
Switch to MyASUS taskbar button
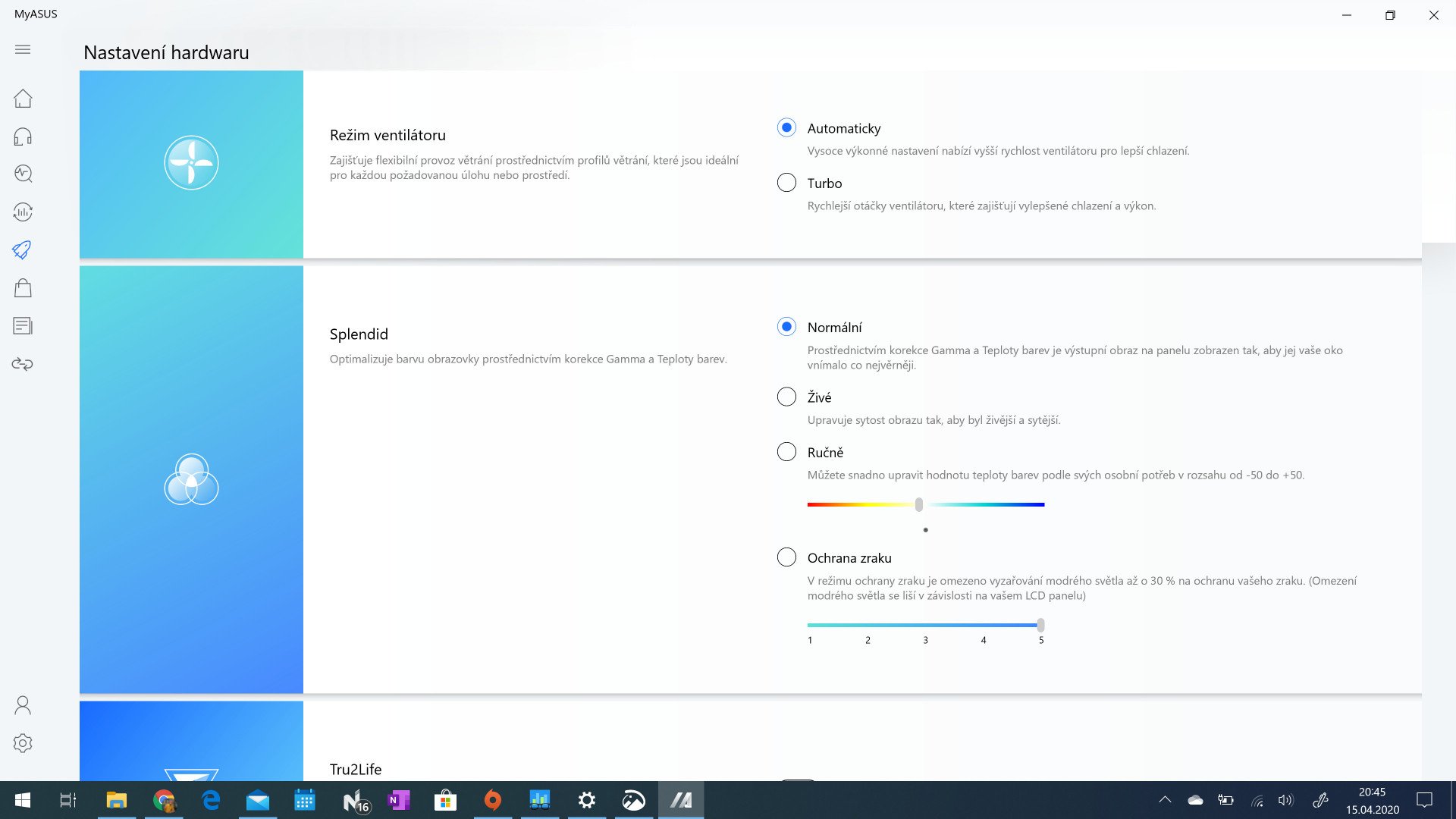[681, 800]
